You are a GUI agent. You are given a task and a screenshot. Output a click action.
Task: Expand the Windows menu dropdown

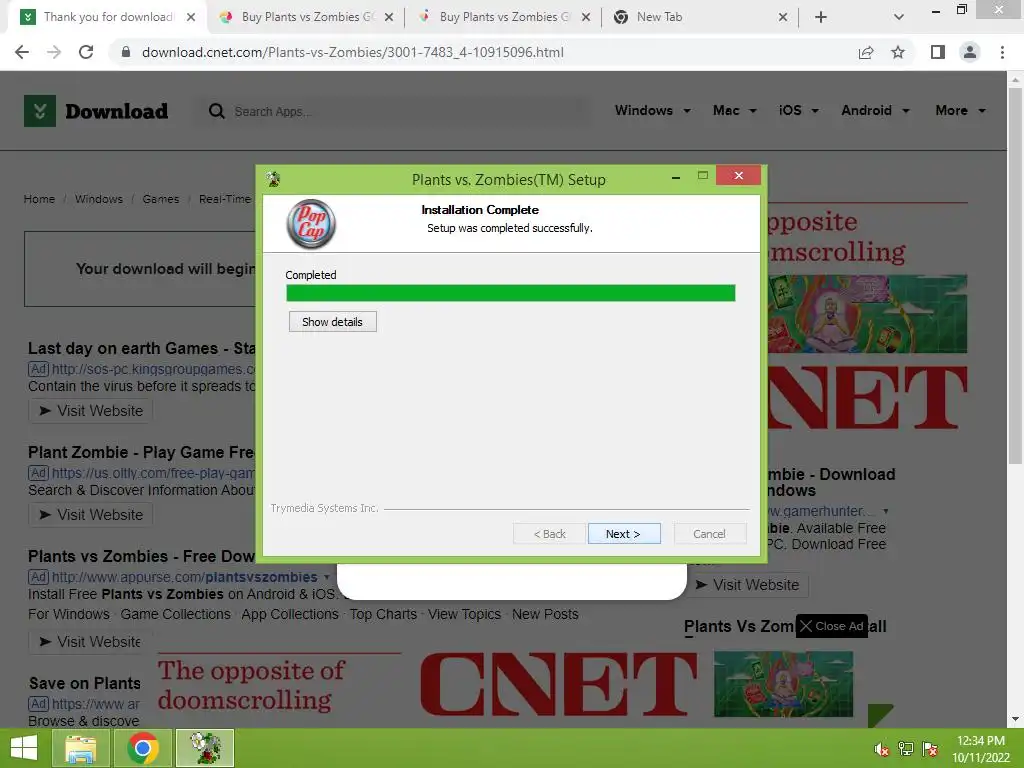click(652, 110)
